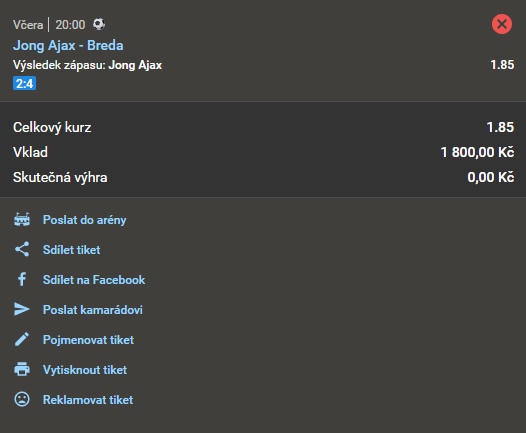Screen dimensions: 526x433
Task: Choose Sdílet na Facebook
Action: coord(94,279)
